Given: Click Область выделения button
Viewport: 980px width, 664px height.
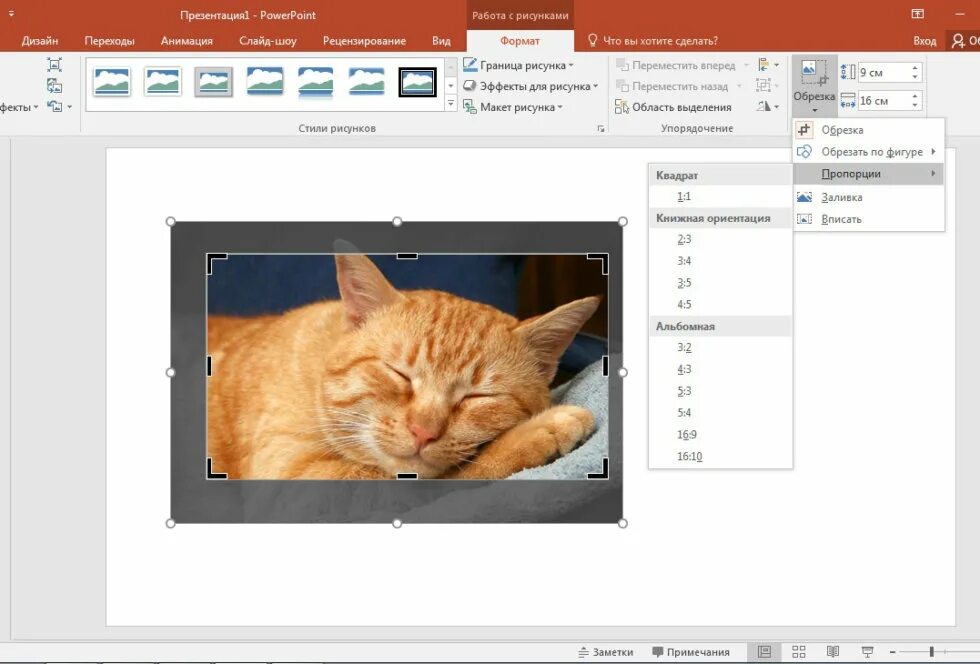Looking at the screenshot, I should [x=673, y=107].
